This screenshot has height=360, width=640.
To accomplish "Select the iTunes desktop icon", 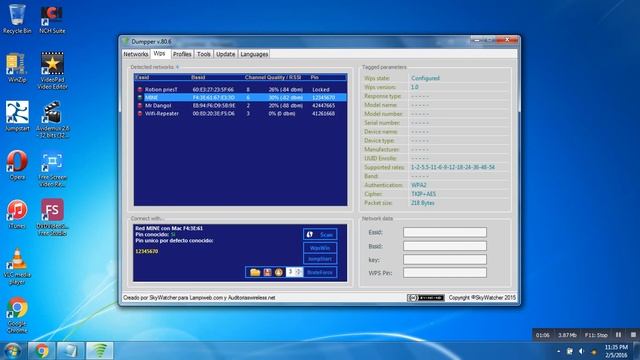I will point(17,214).
